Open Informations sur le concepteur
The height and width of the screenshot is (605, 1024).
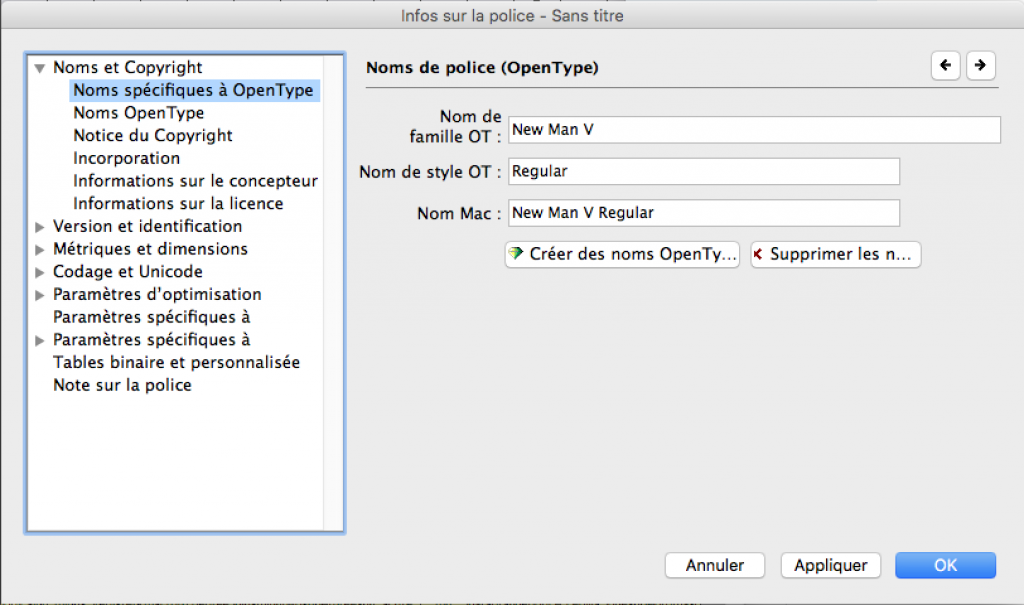pyautogui.click(x=195, y=181)
